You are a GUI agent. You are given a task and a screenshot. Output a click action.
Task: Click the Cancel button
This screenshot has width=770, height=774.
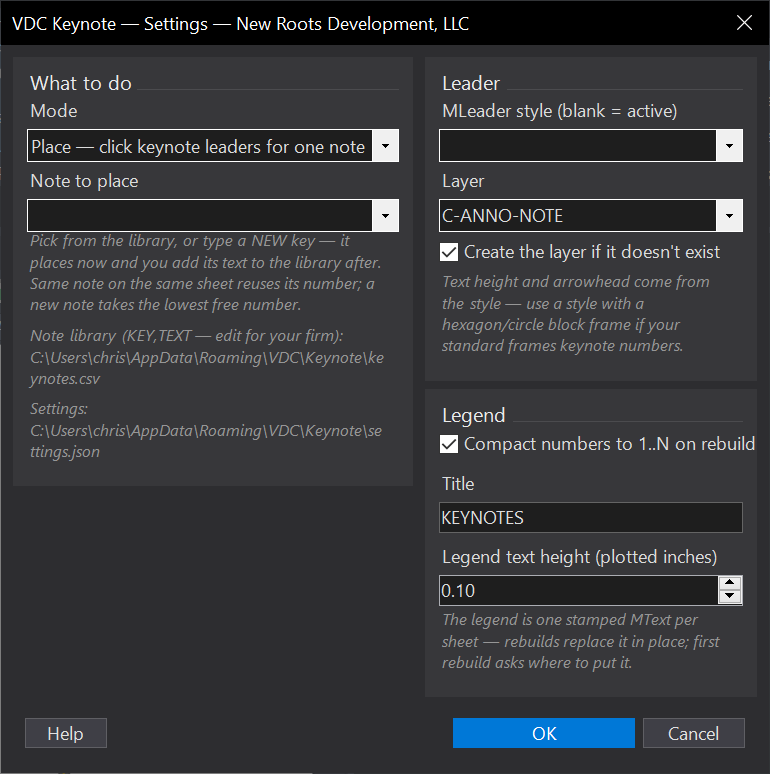[x=693, y=734]
